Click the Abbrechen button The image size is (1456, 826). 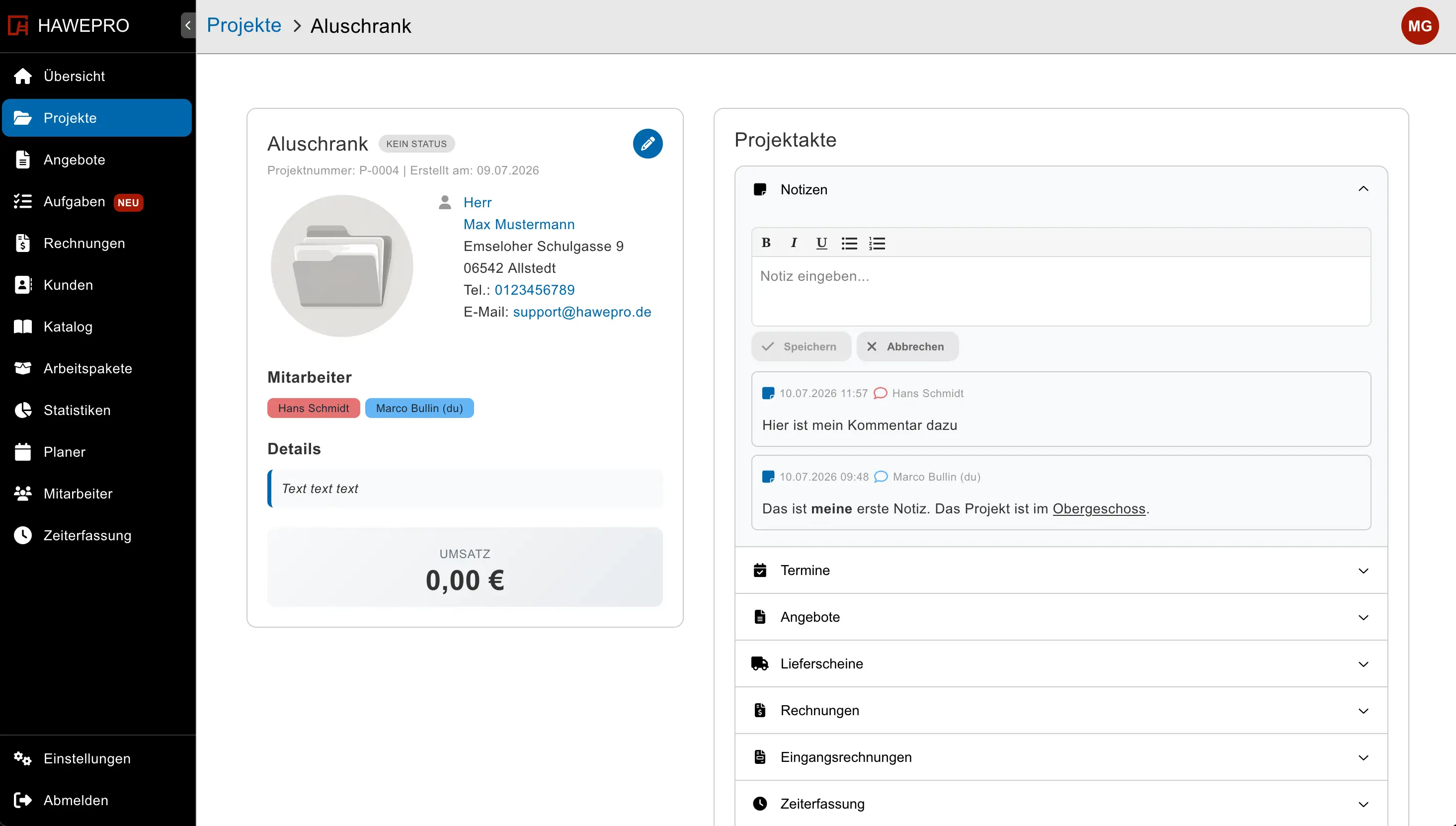click(x=907, y=346)
